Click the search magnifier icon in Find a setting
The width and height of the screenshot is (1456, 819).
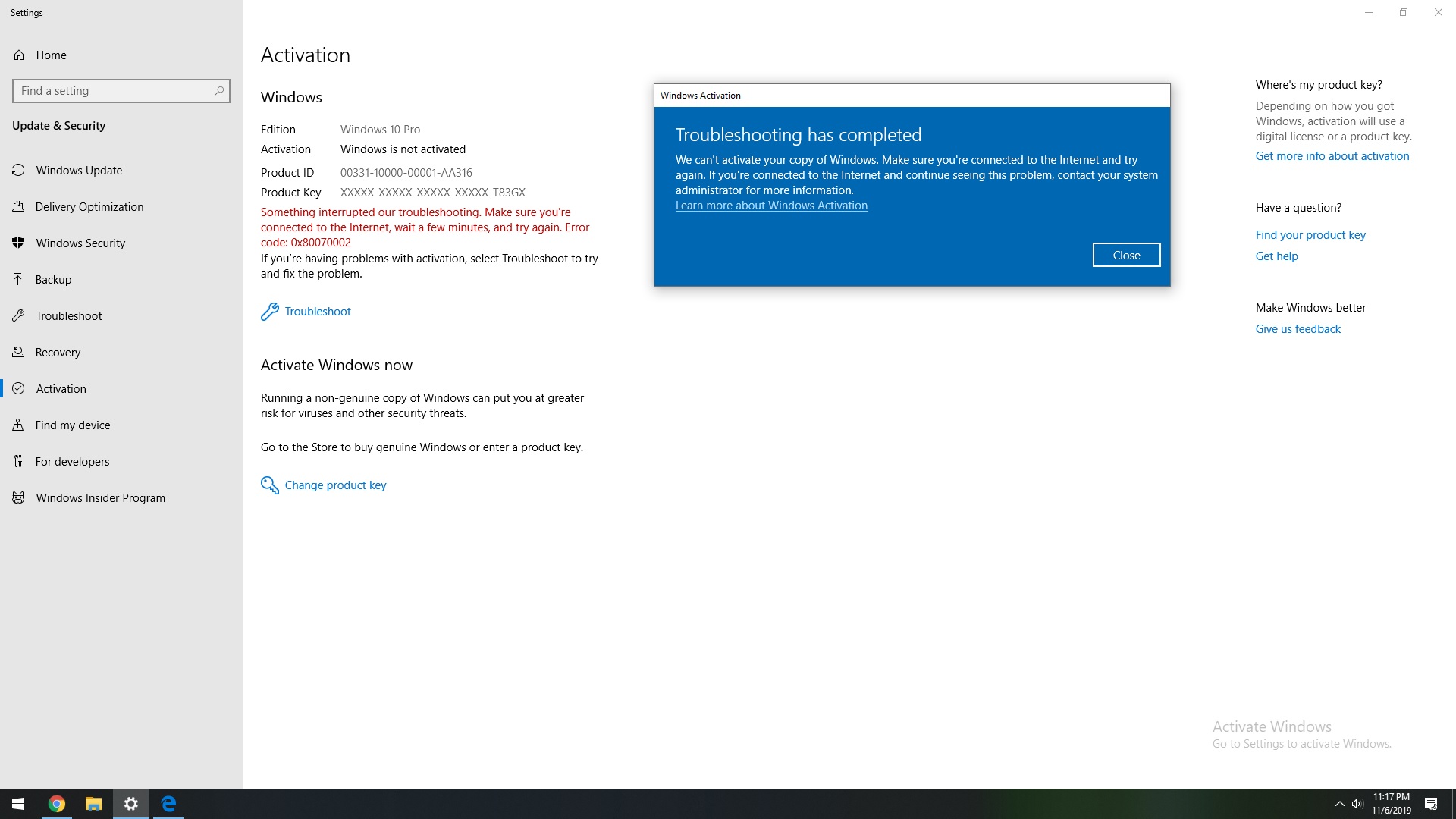219,91
